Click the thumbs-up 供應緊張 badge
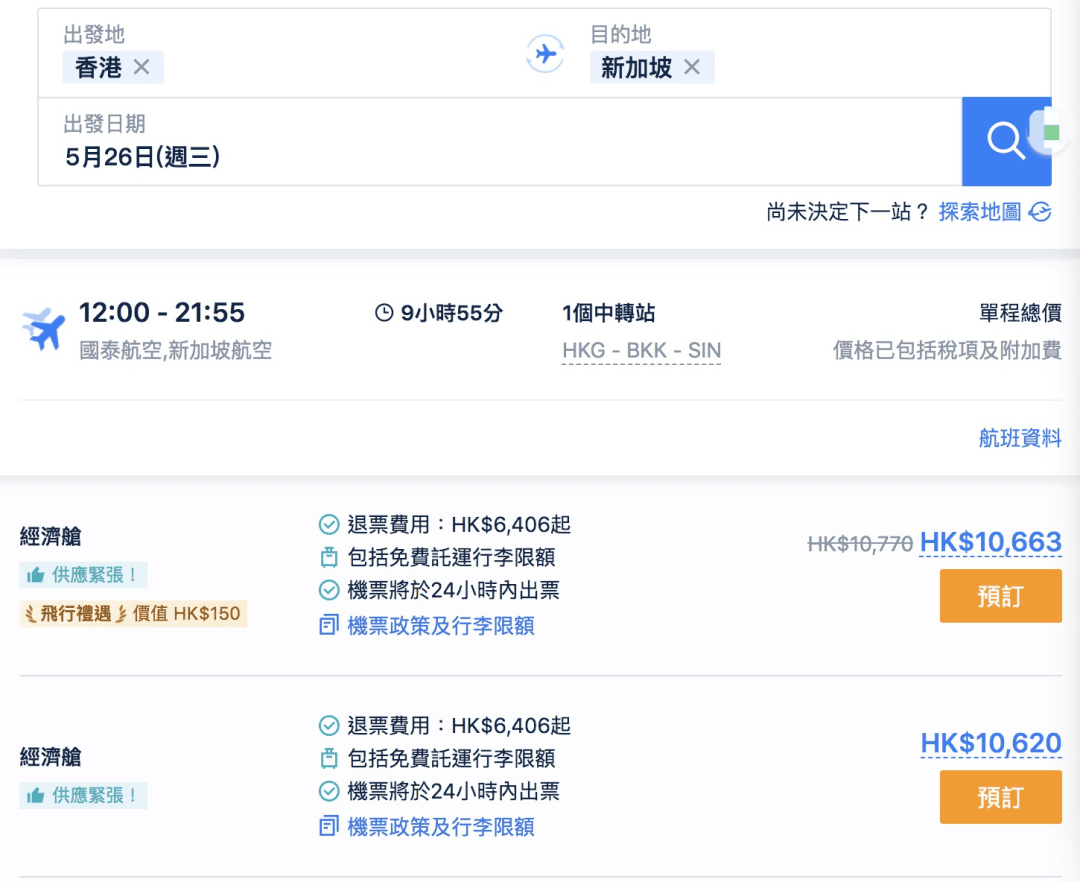This screenshot has height=882, width=1080. 83,575
